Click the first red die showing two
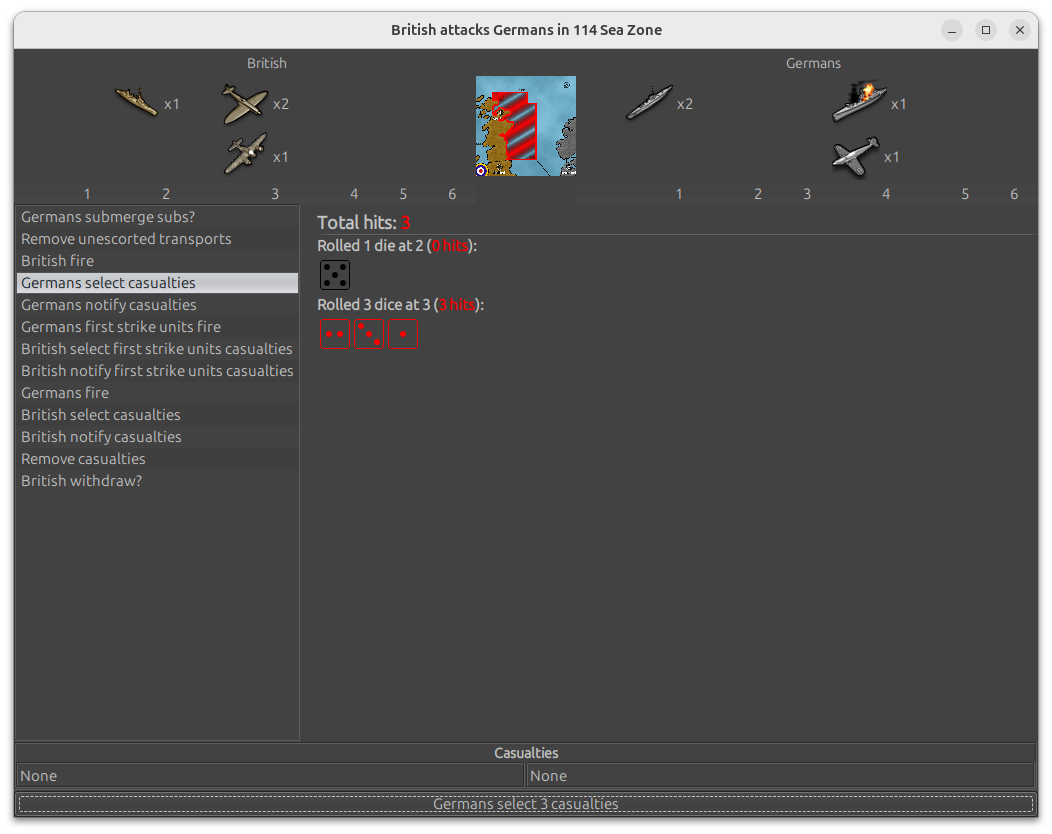 click(x=335, y=334)
